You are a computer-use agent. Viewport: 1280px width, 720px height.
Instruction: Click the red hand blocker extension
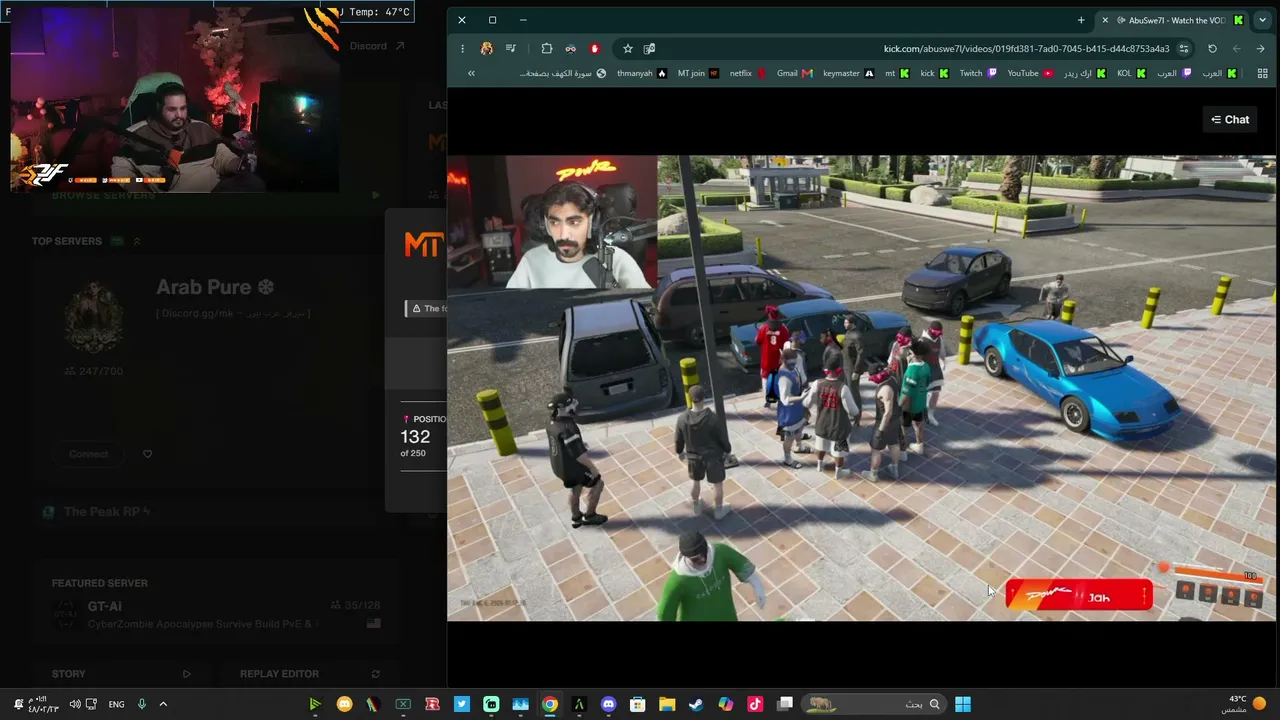(x=595, y=48)
